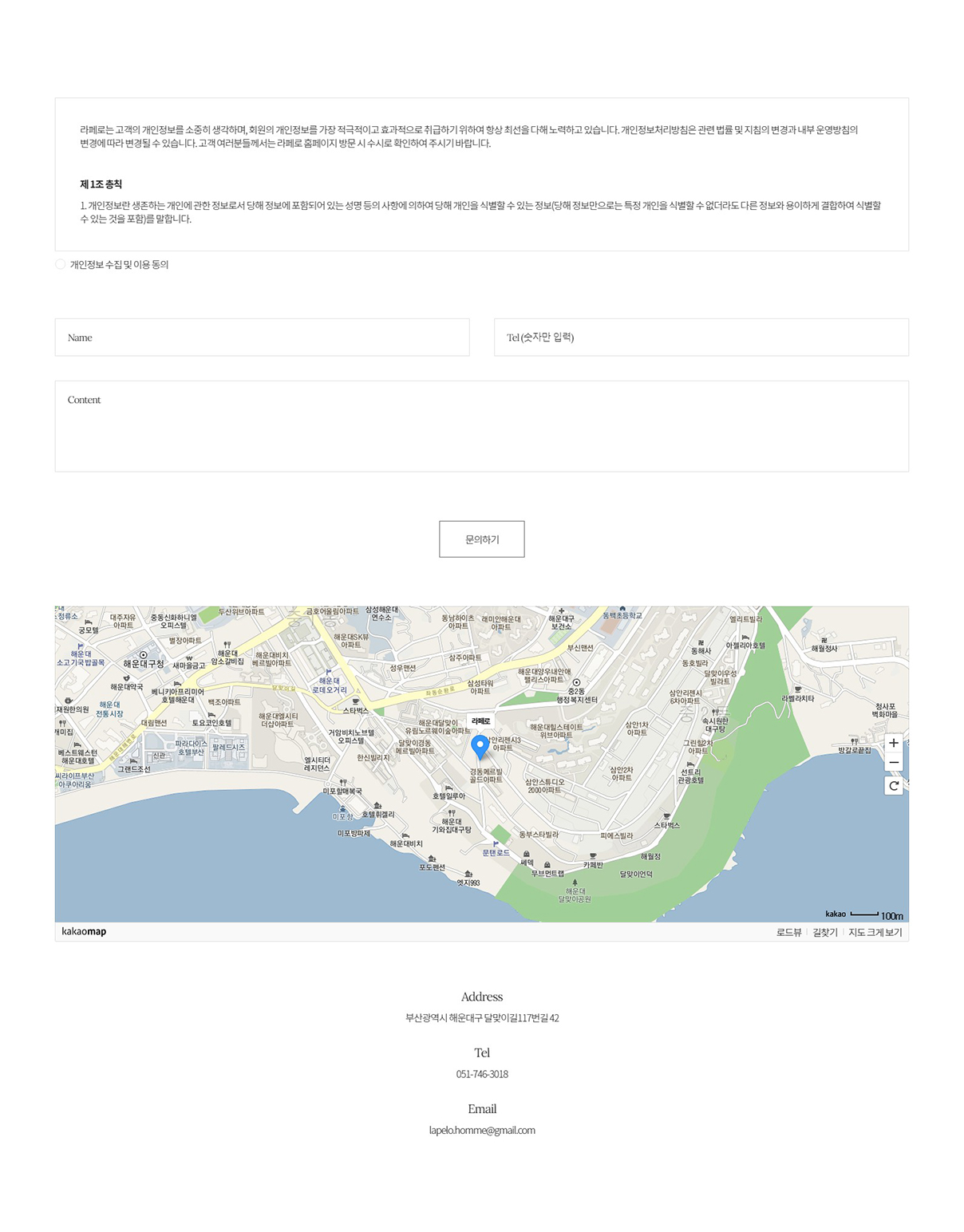Click the 엘시티더 레지던스 label
Image resolution: width=964 pixels, height=1232 pixels.
click(x=317, y=764)
